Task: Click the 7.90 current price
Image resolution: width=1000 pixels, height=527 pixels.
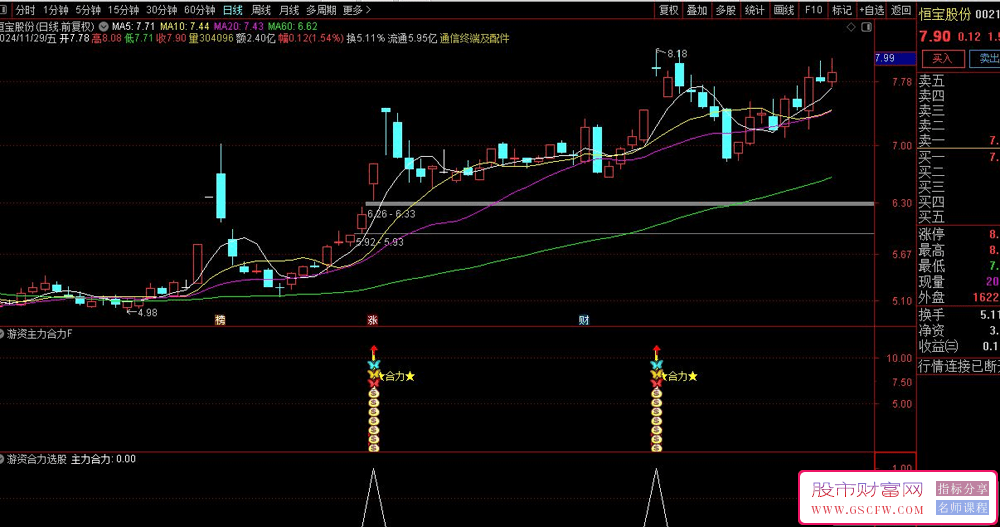Action: 935,36
